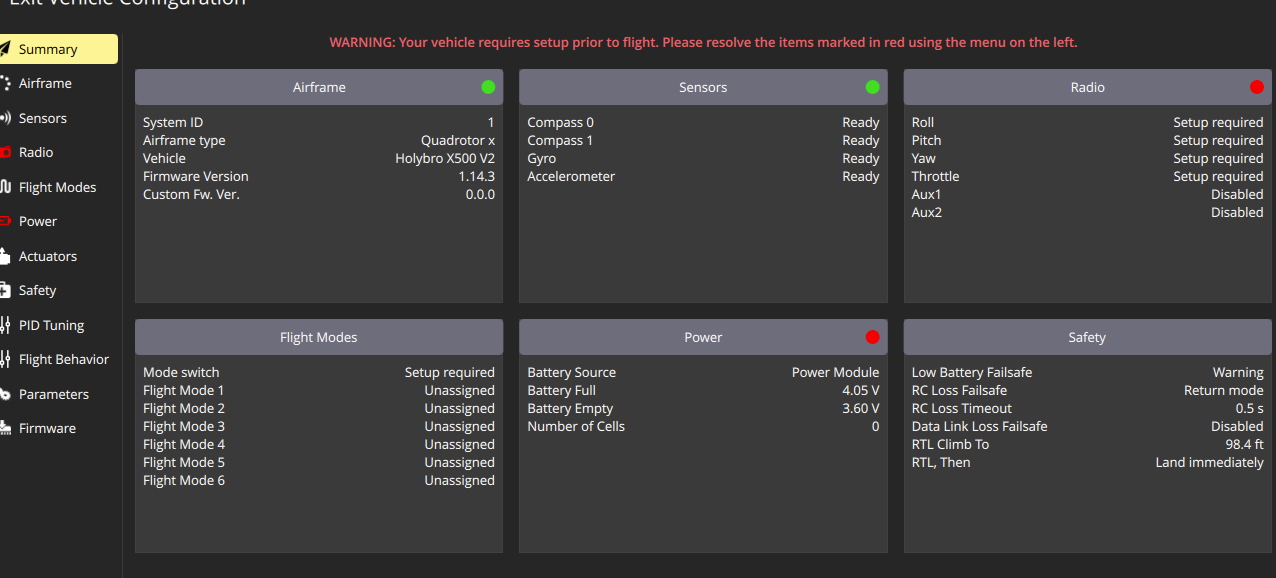This screenshot has width=1276, height=578.
Task: Click the red Radio icon in sidebar
Action: pos(5,152)
